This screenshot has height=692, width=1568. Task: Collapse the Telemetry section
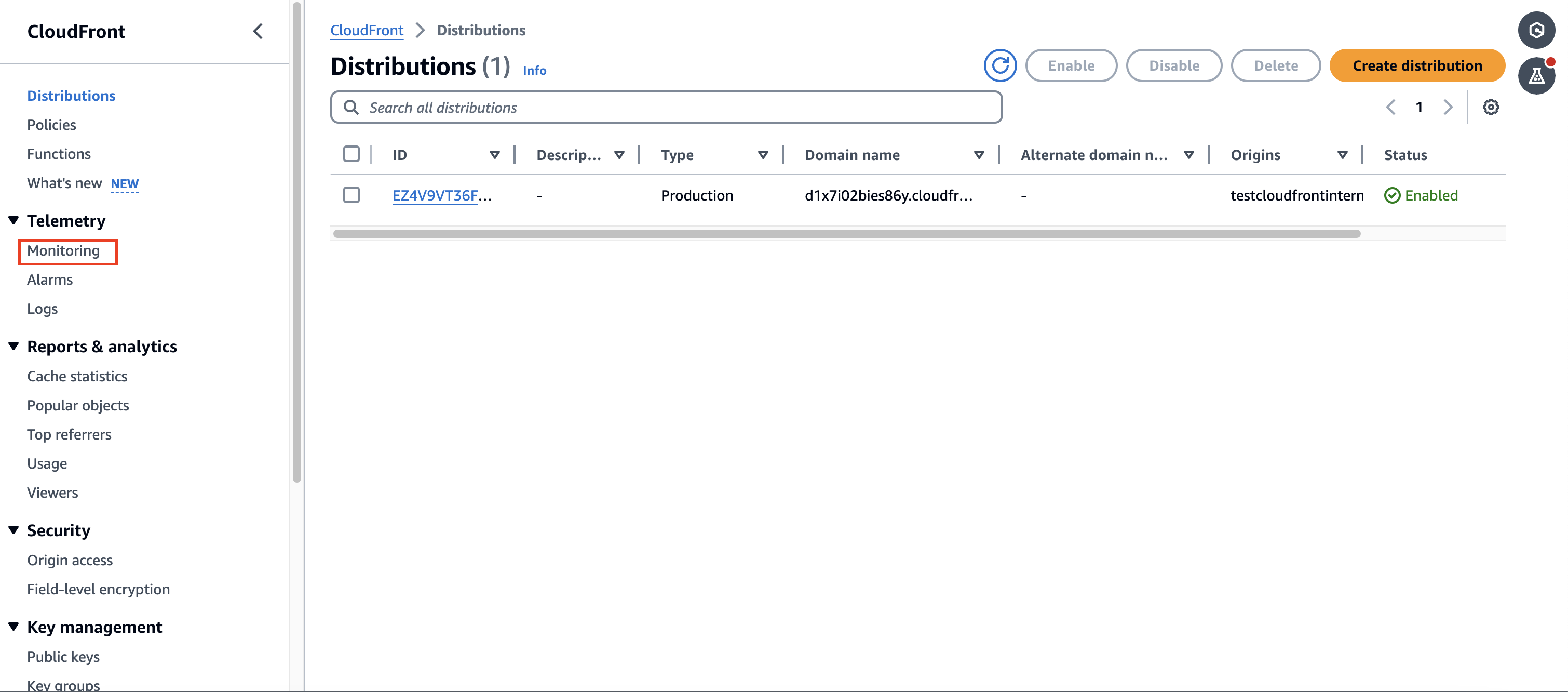(13, 220)
